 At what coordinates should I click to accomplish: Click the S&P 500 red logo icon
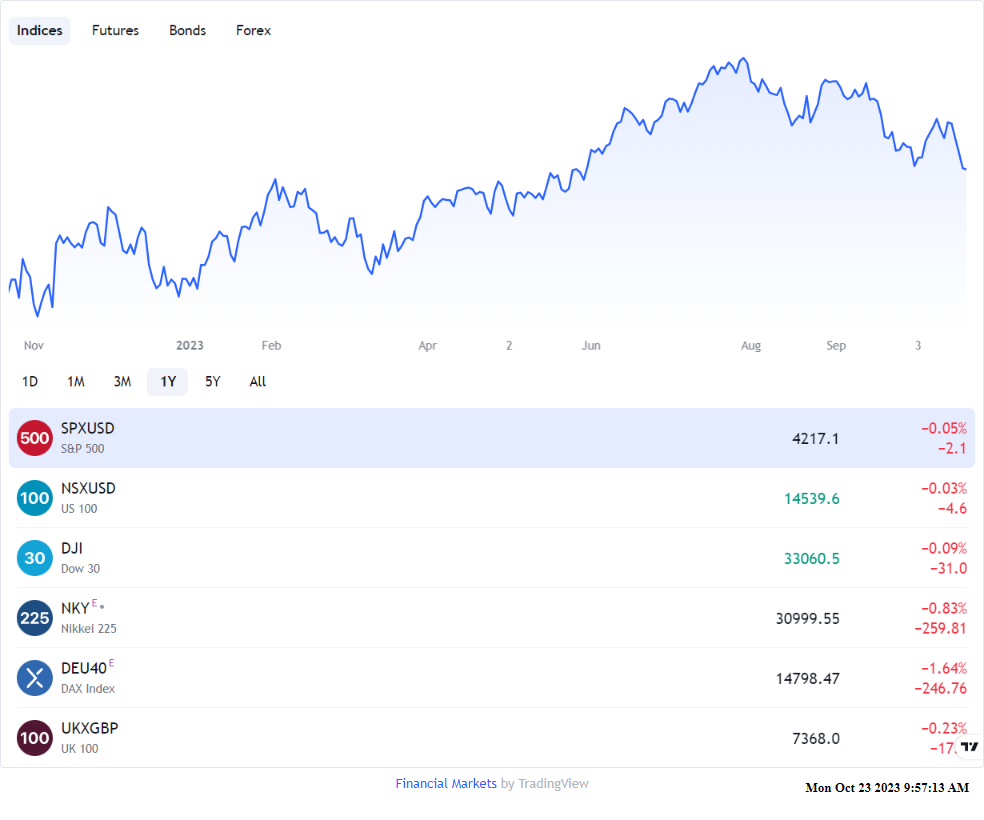coord(35,438)
